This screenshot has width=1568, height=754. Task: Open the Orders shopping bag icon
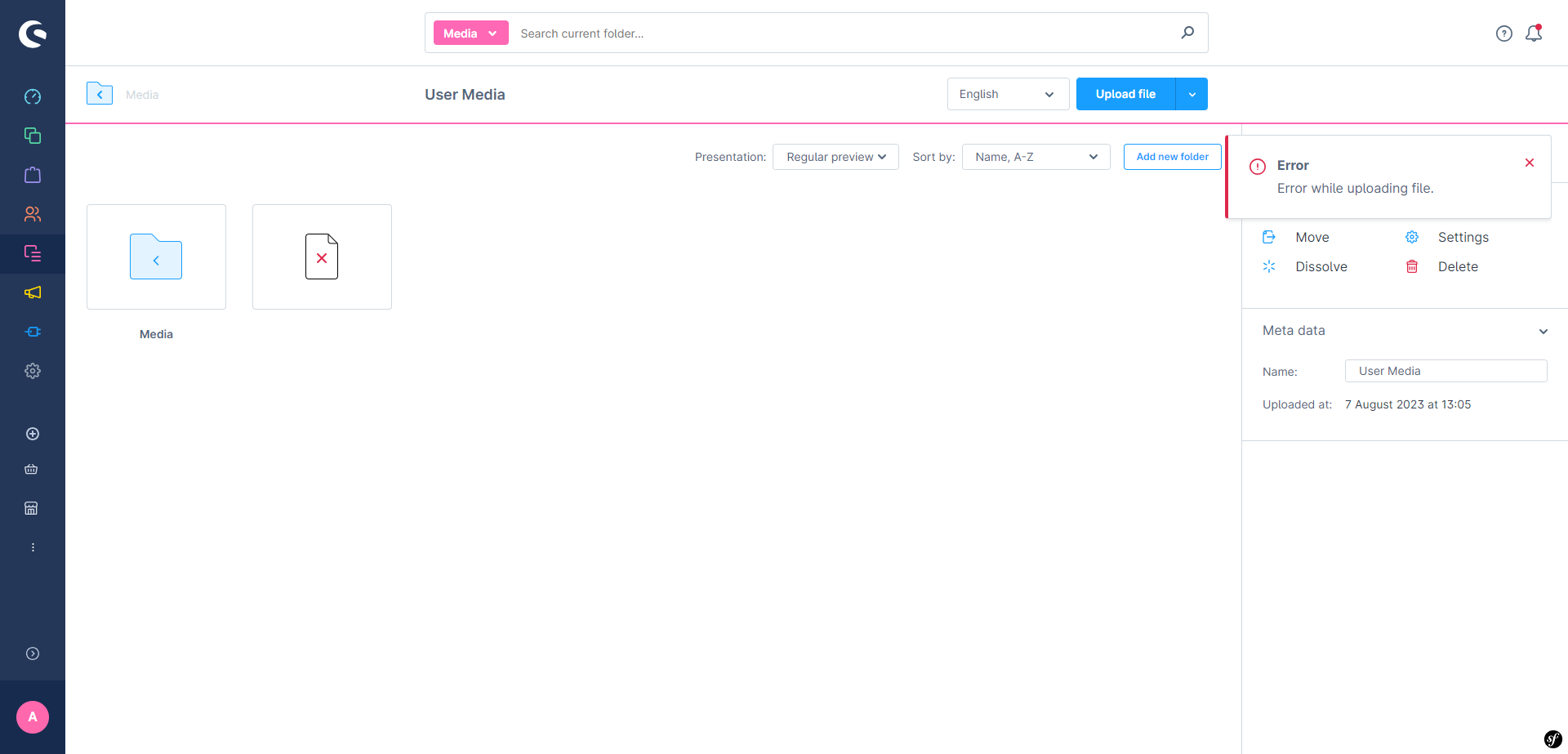pos(33,175)
